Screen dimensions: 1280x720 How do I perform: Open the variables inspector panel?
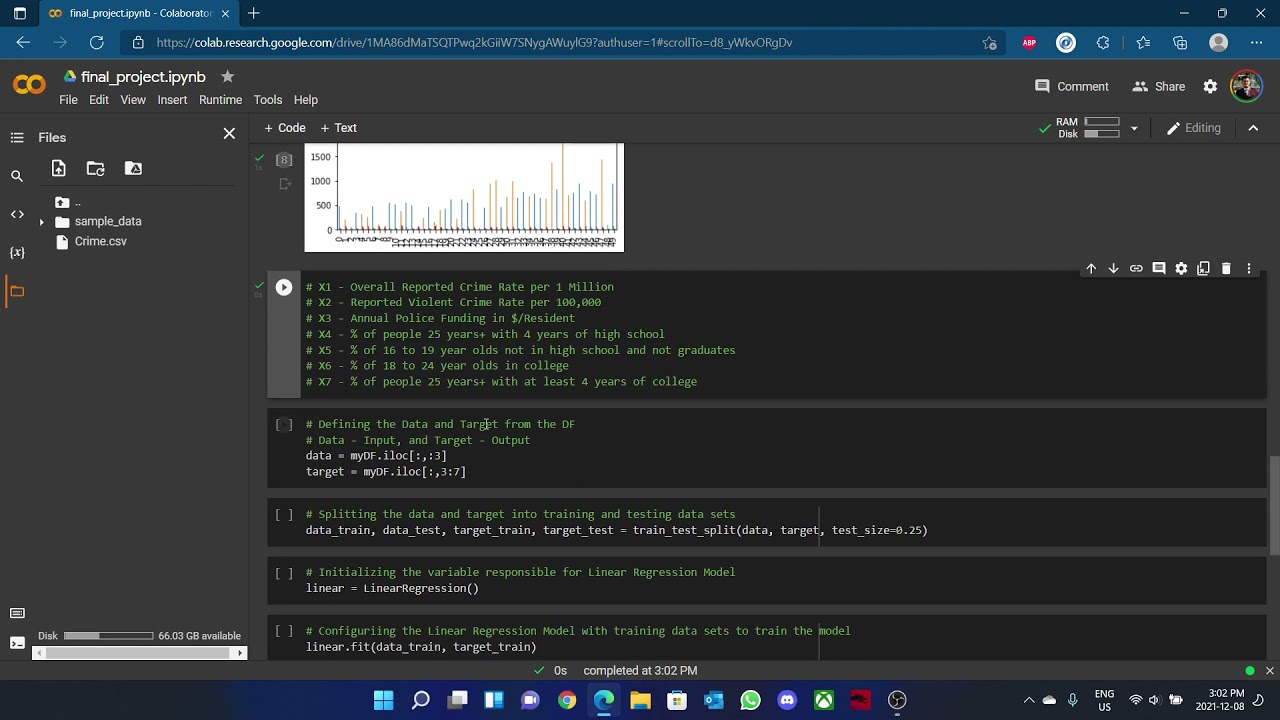(x=17, y=252)
